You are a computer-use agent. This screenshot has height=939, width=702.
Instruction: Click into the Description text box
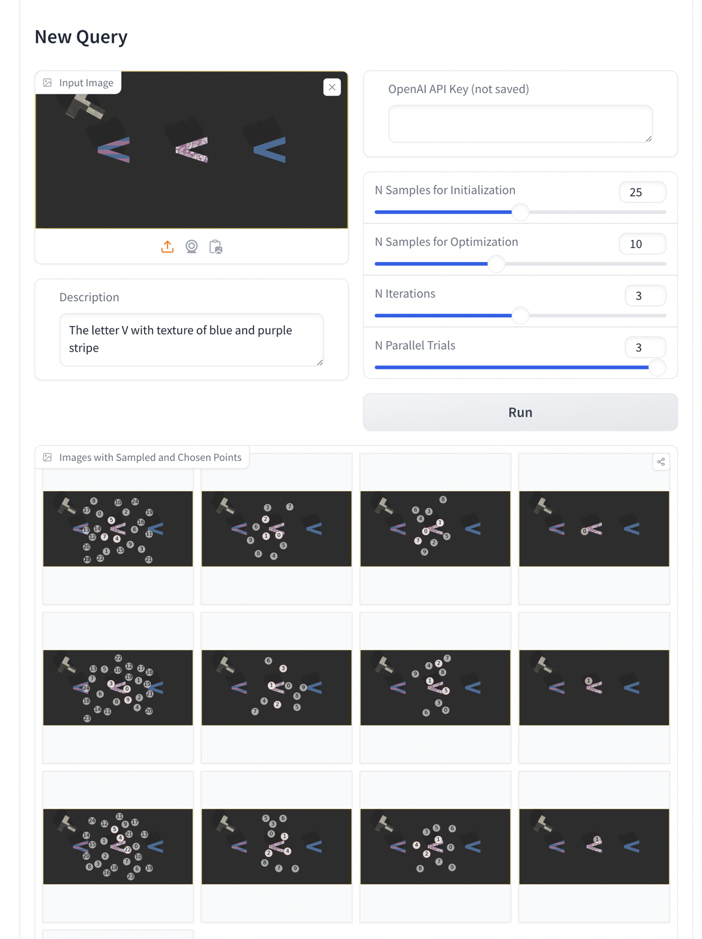[x=191, y=340]
